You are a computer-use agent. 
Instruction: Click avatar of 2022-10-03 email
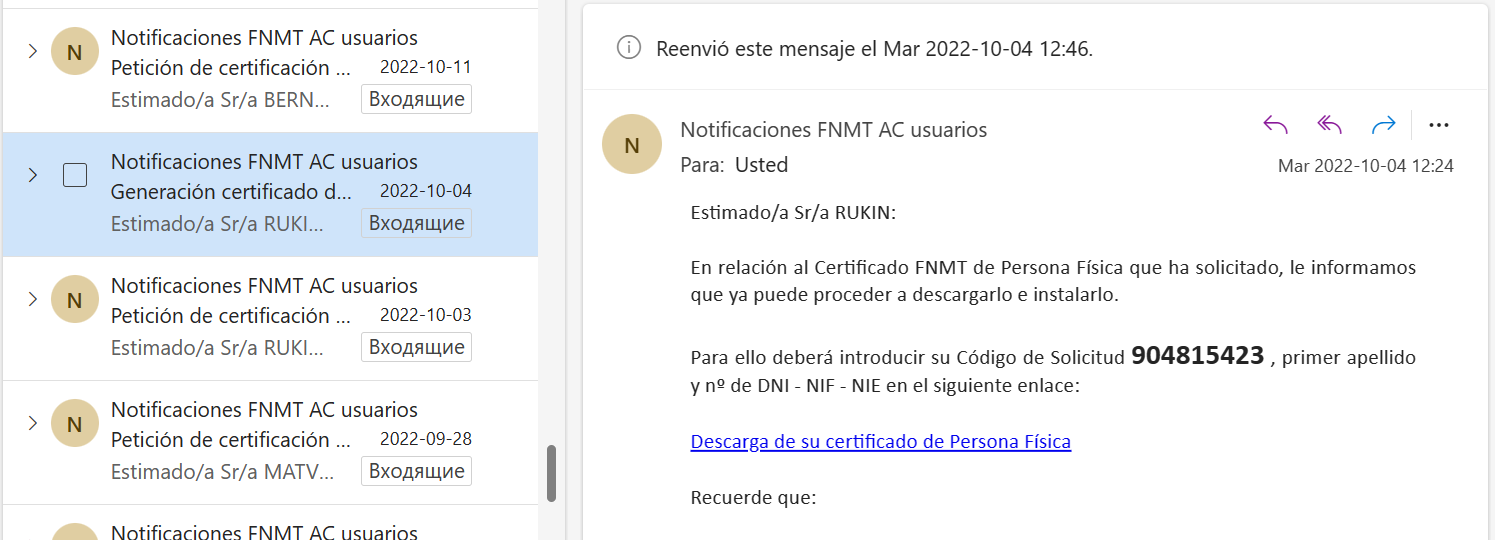[x=74, y=300]
